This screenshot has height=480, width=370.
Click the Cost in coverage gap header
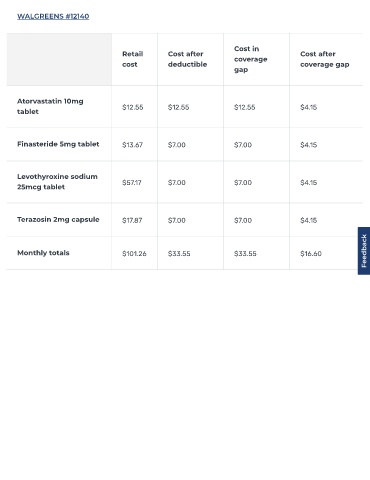(251, 59)
